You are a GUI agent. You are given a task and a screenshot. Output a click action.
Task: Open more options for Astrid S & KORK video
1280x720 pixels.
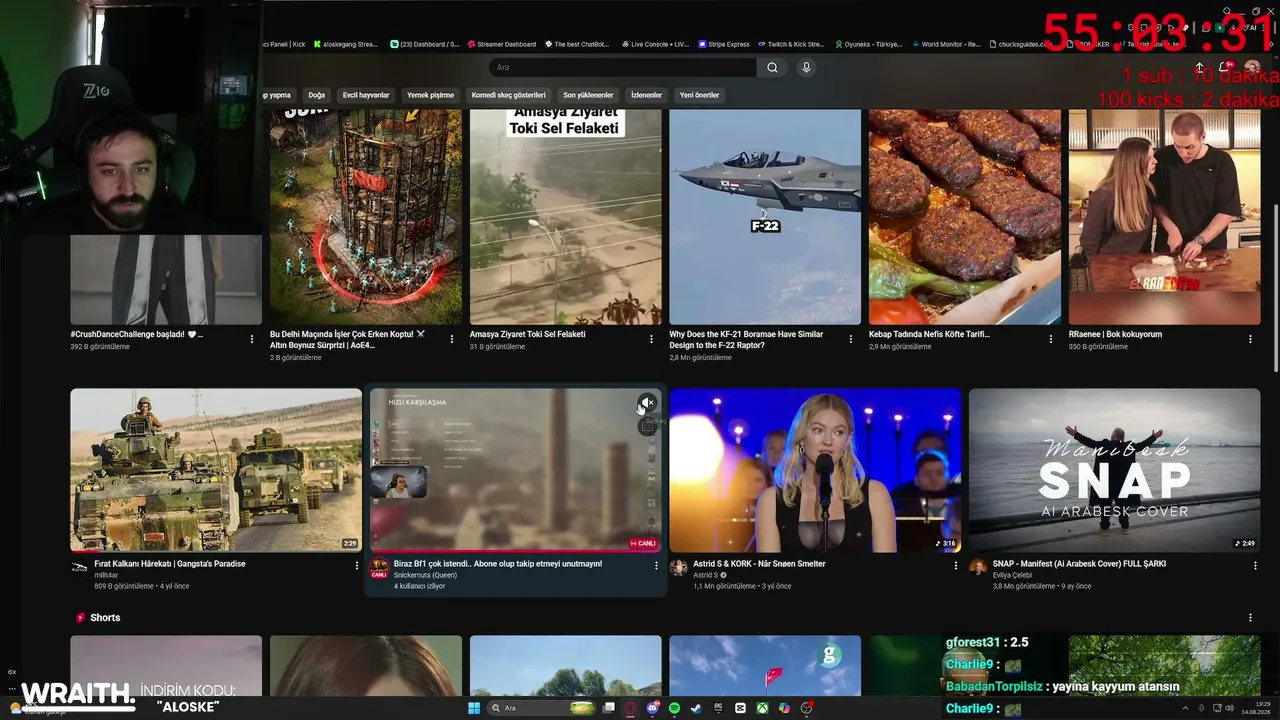[956, 565]
